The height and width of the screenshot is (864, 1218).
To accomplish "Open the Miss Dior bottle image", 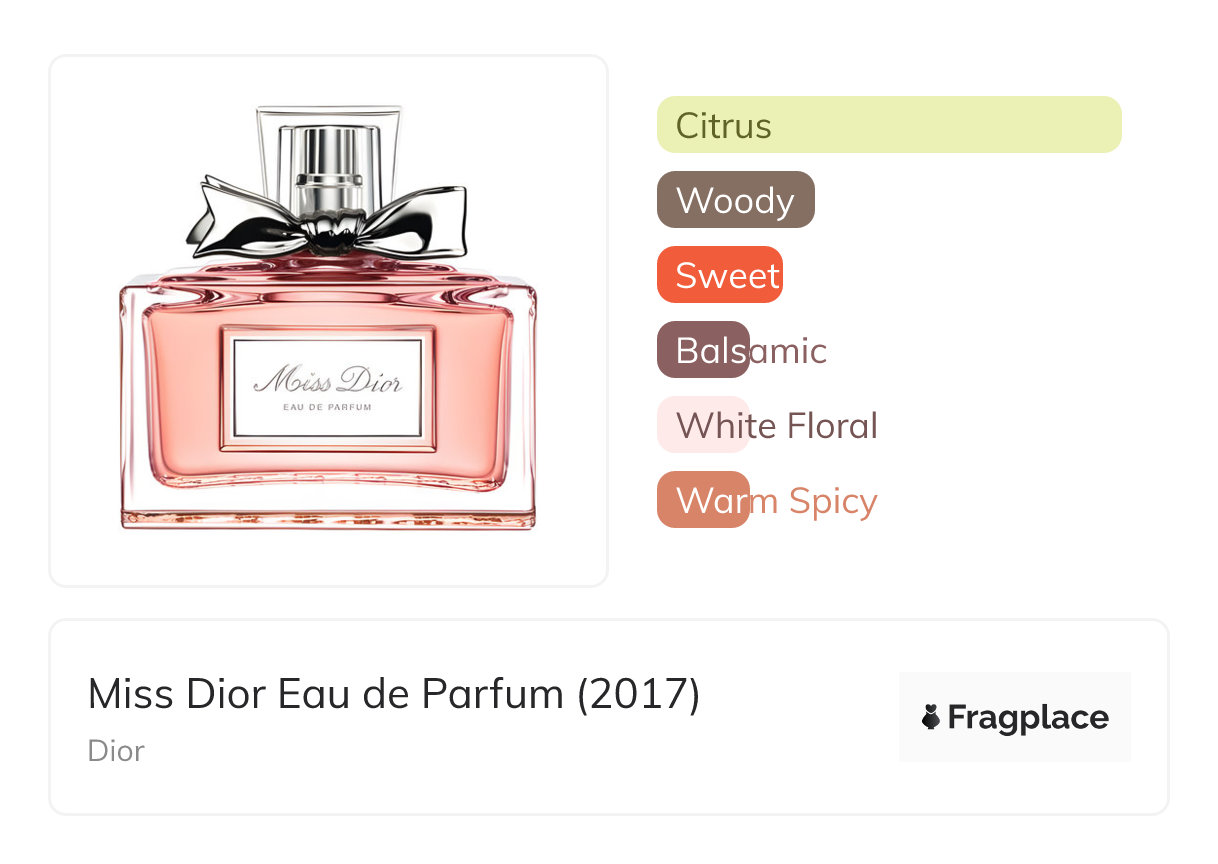I will coord(328,320).
